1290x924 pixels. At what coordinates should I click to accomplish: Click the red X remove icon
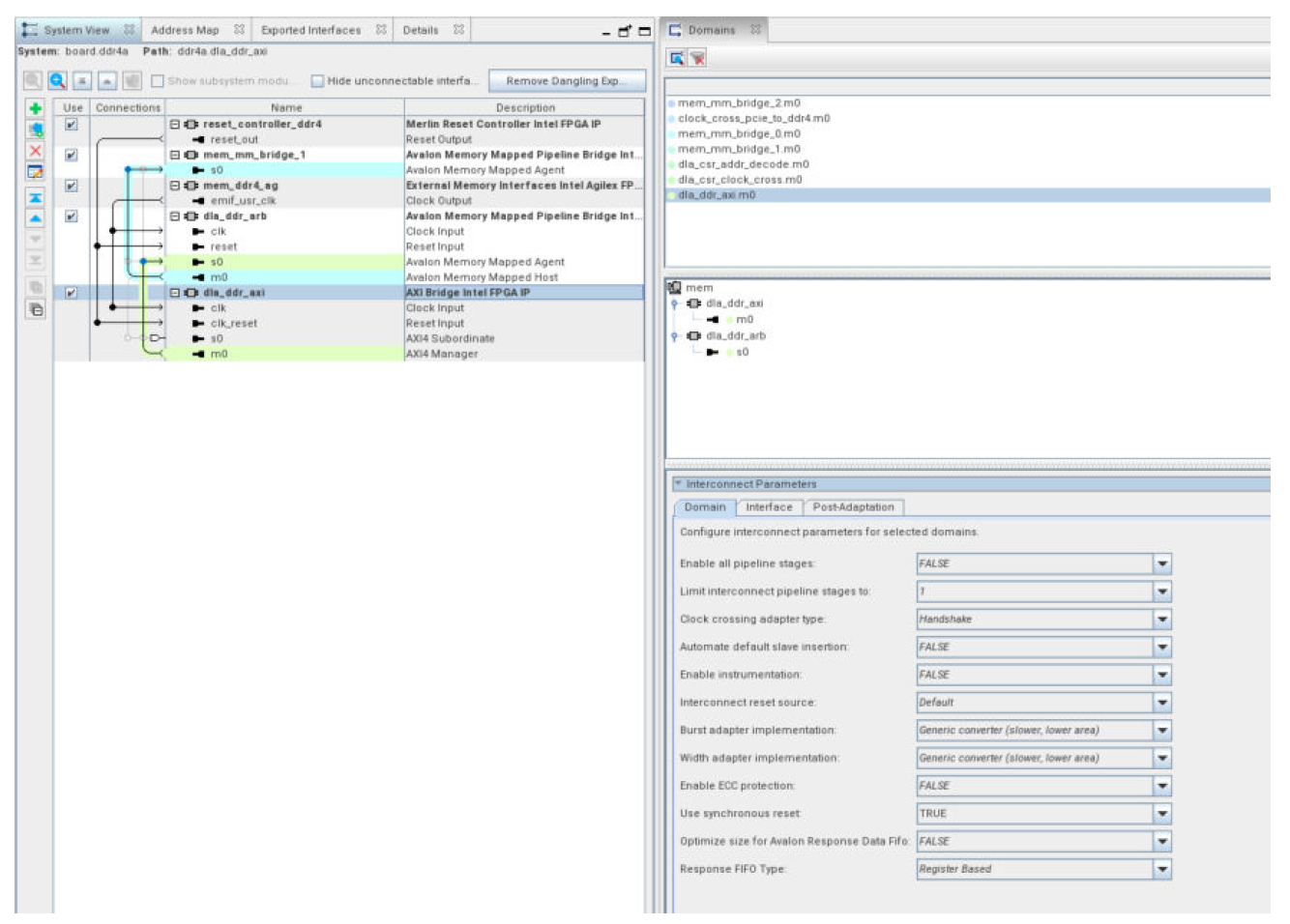(x=36, y=151)
